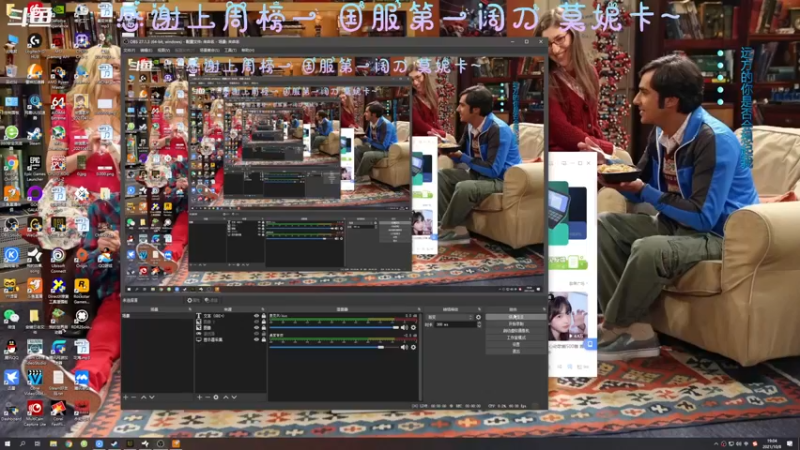Open the 文件(F) menu in OBS
Image resolution: width=800 pixels, height=450 pixels.
[129, 51]
